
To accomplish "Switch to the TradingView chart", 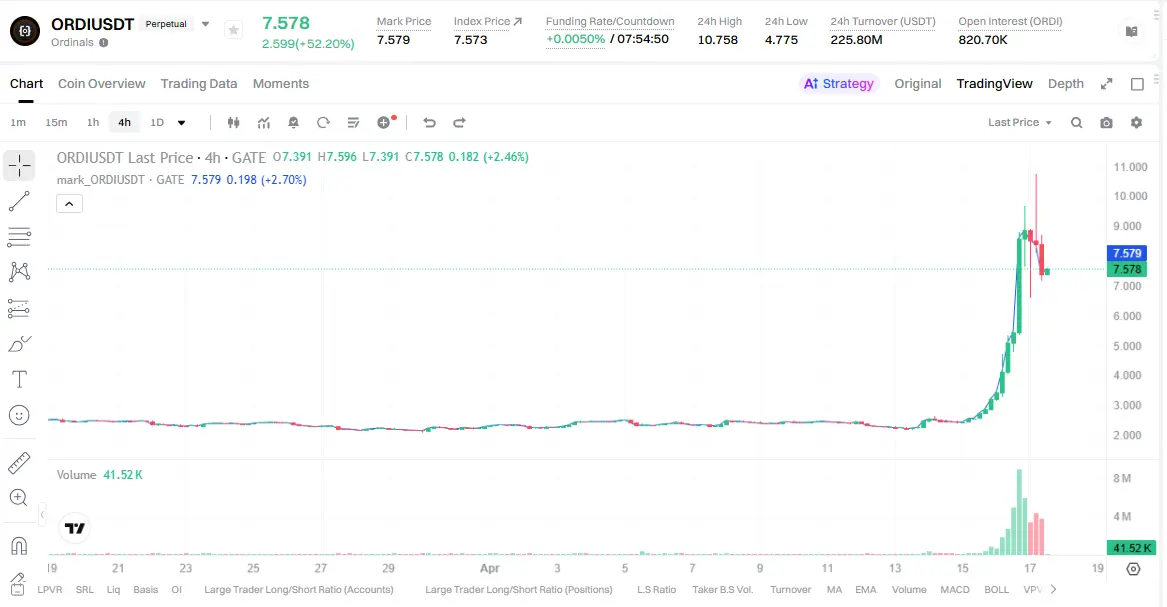I will point(994,84).
